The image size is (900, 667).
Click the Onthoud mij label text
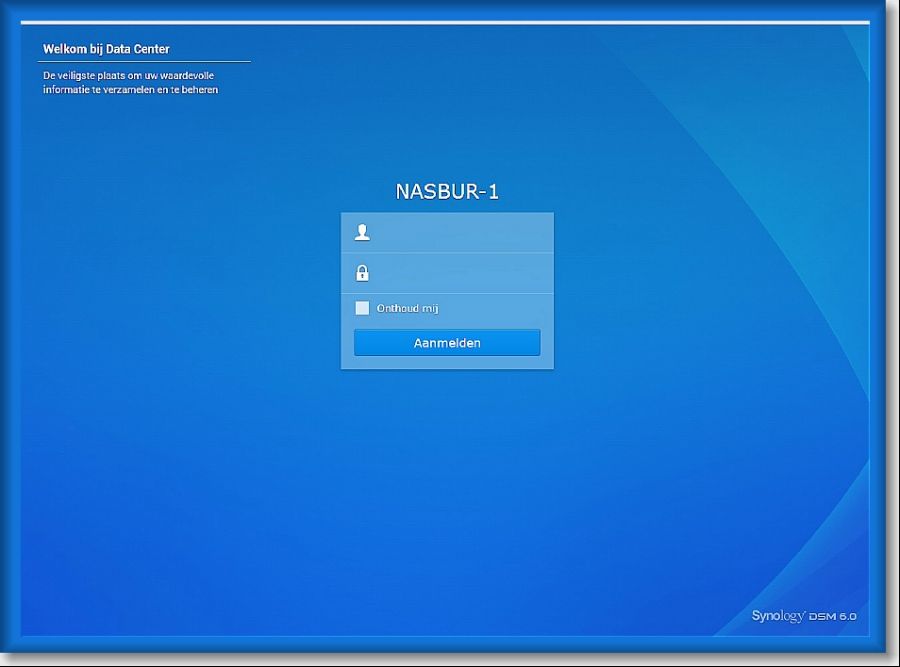tap(407, 309)
